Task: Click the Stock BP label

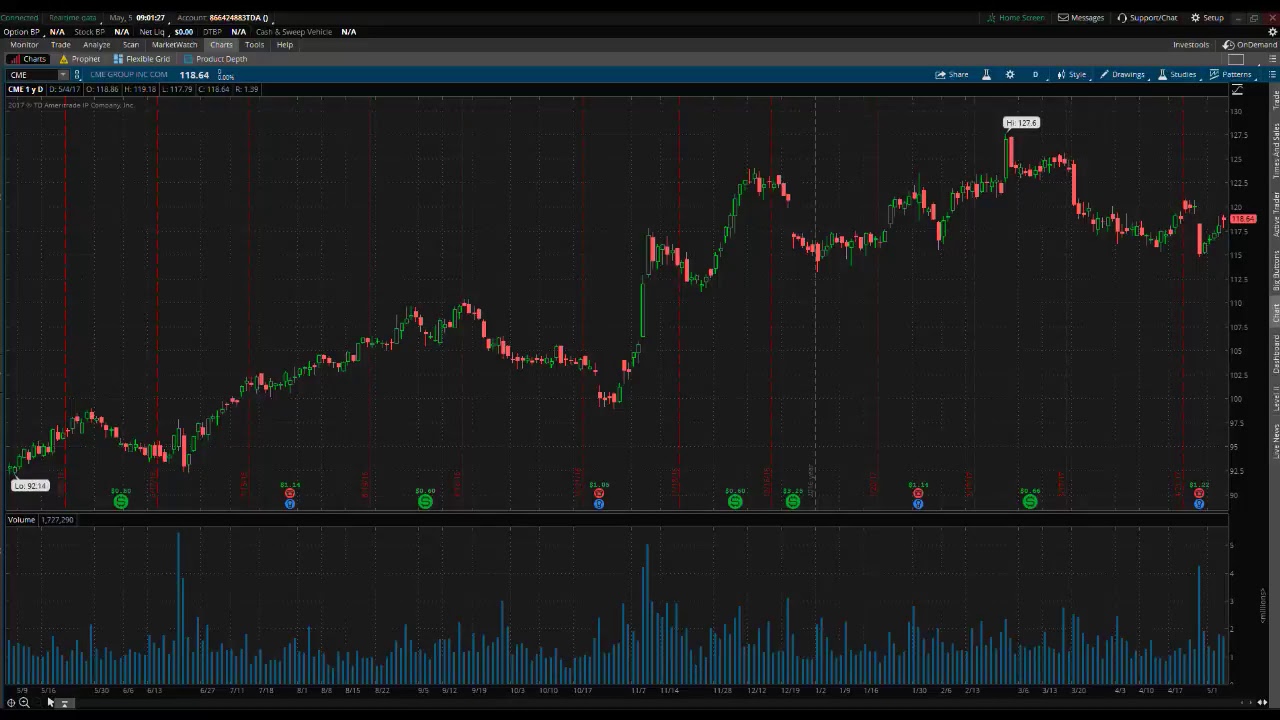Action: click(90, 32)
